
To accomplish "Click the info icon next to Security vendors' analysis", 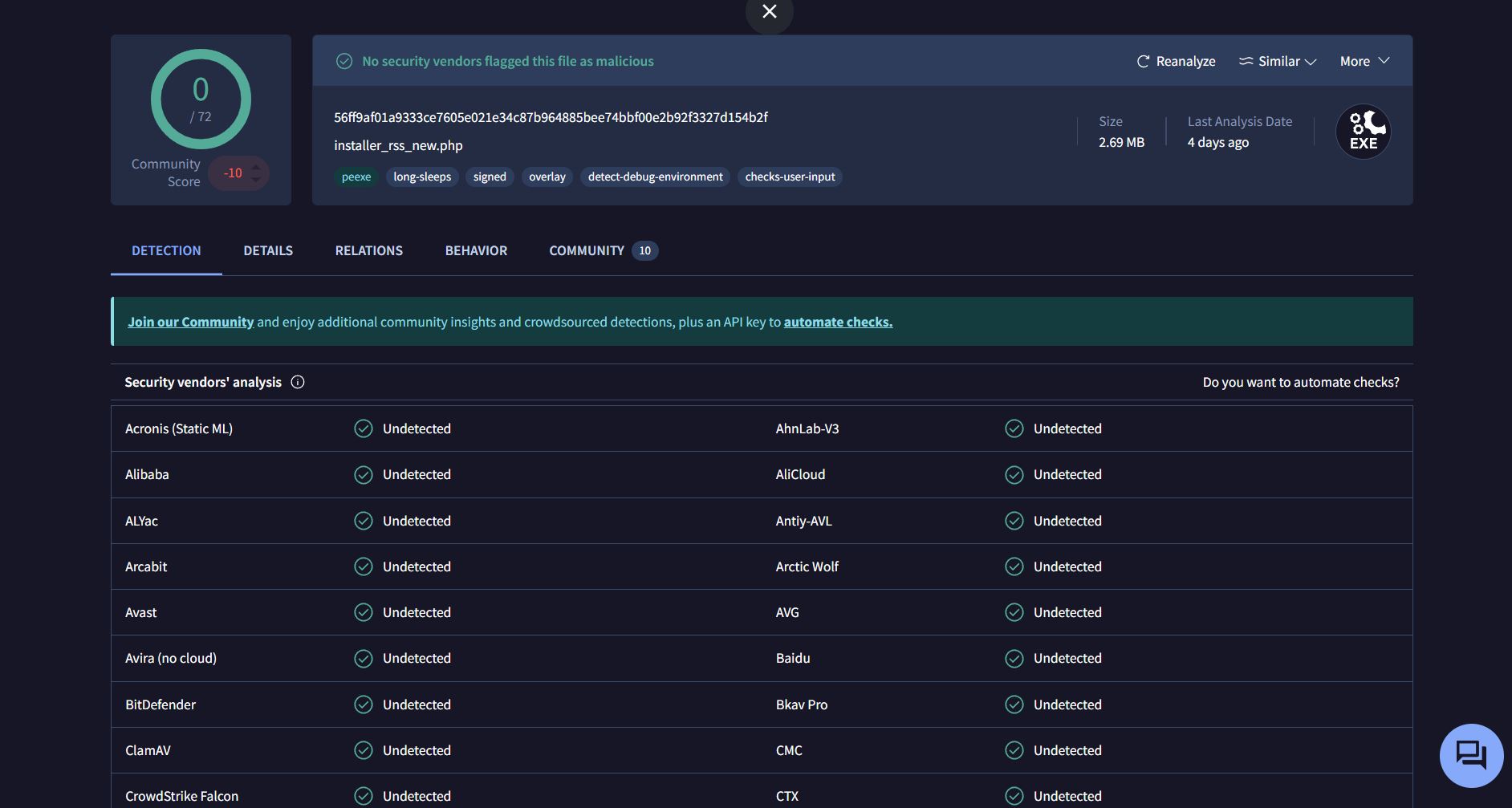I will coord(298,382).
